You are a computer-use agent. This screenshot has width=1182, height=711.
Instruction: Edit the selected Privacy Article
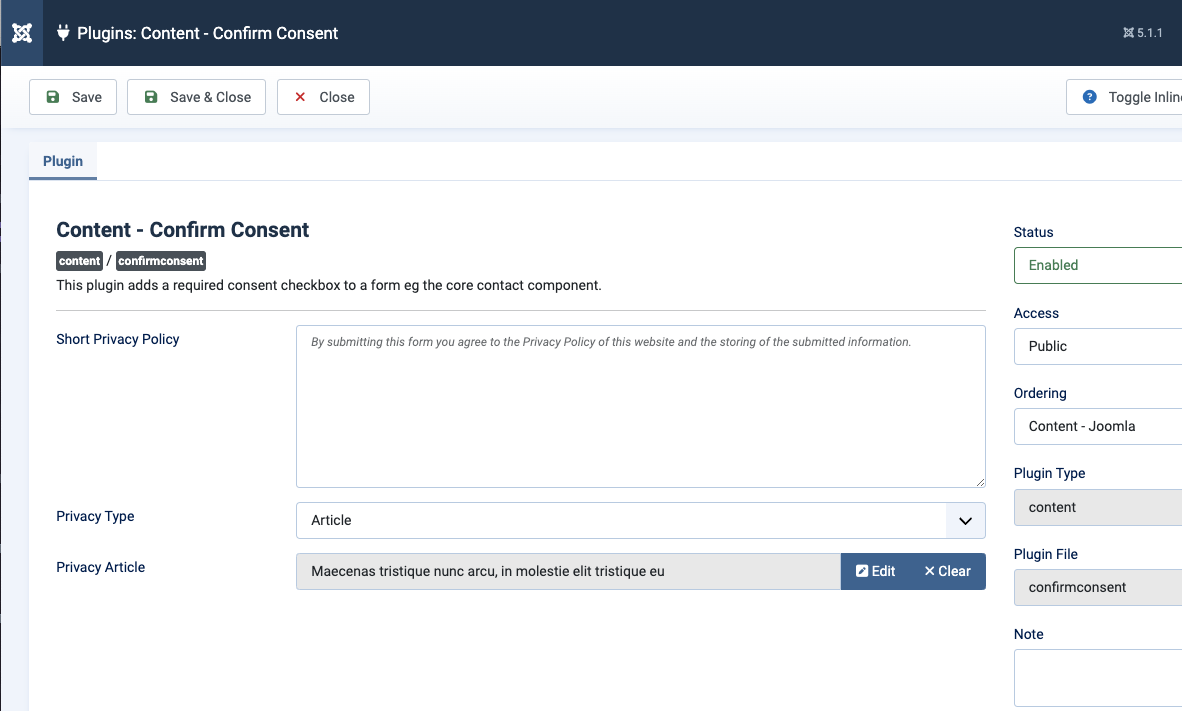tap(876, 571)
